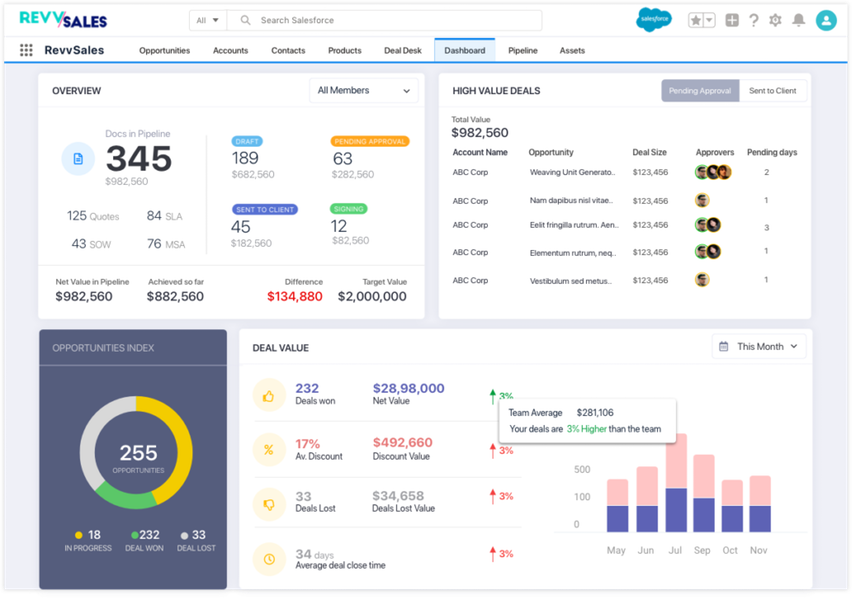Click the RevvSales logo
The width and height of the screenshot is (852, 600).
(63, 19)
